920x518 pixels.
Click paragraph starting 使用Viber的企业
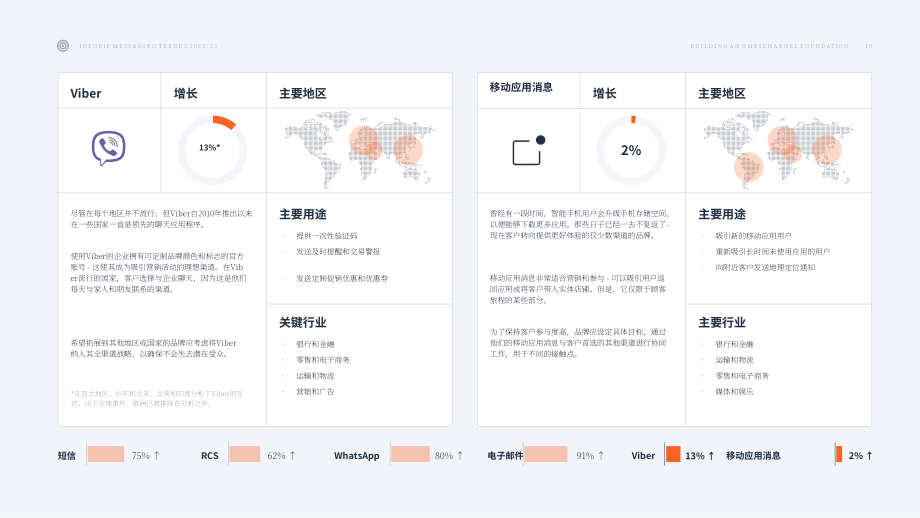(x=158, y=273)
